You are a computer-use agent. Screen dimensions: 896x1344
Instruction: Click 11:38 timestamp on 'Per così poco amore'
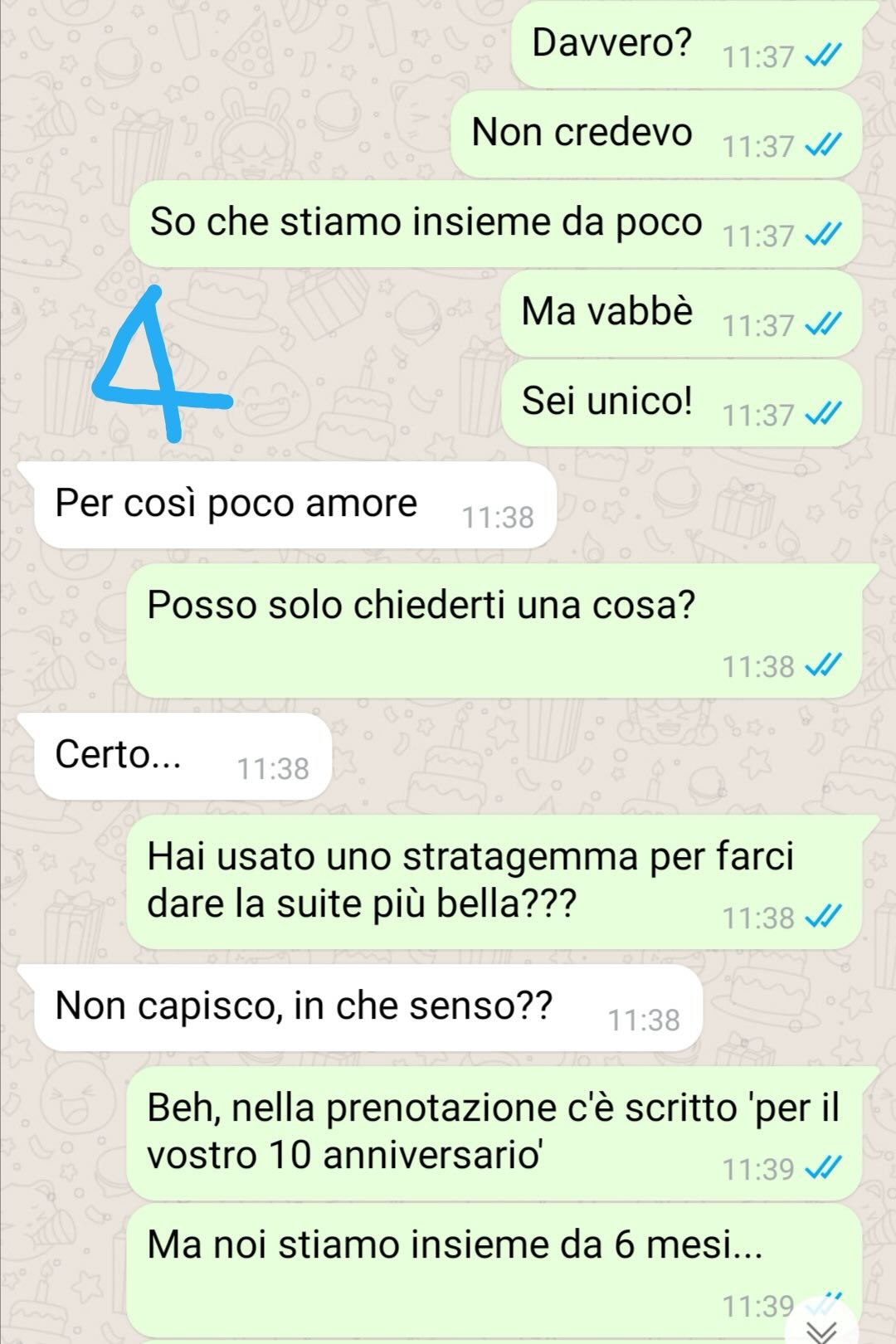point(497,518)
